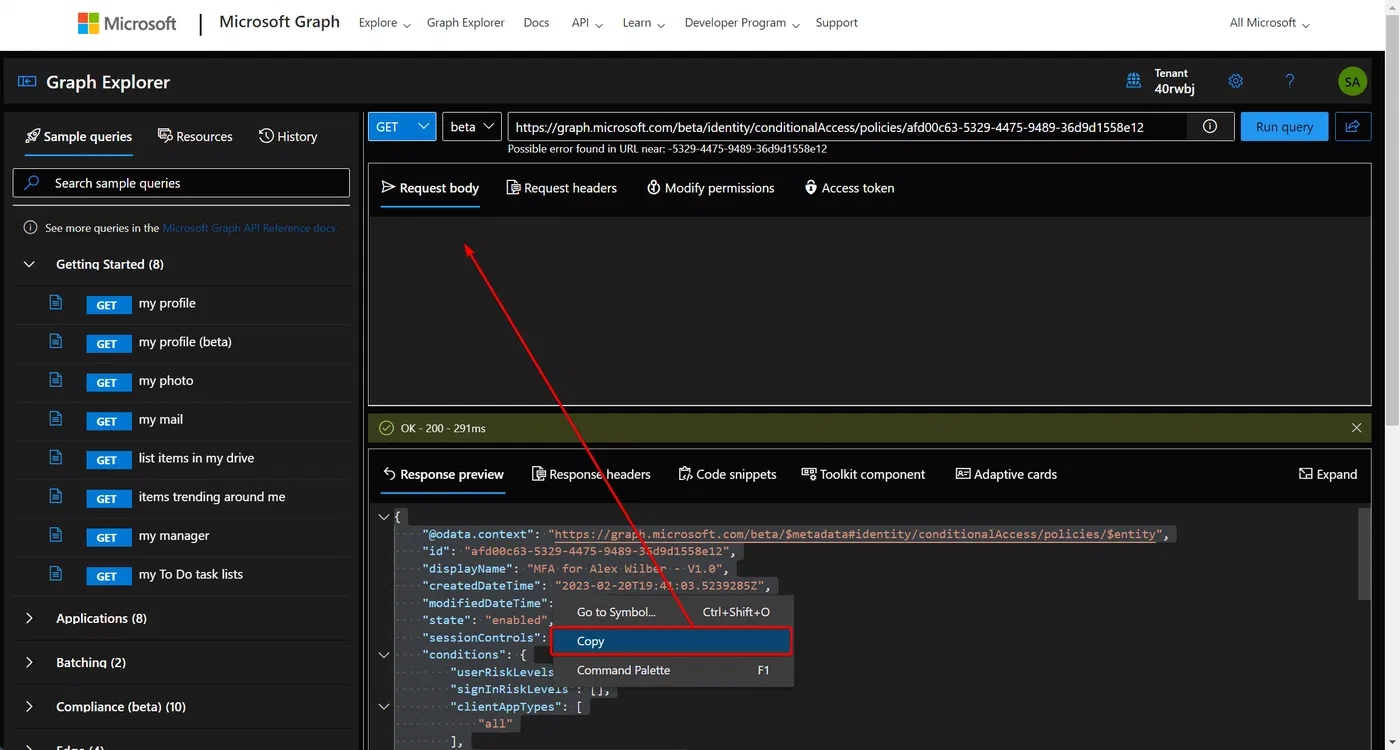The width and height of the screenshot is (1400, 750).
Task: Click the Expand response button
Action: point(1328,474)
